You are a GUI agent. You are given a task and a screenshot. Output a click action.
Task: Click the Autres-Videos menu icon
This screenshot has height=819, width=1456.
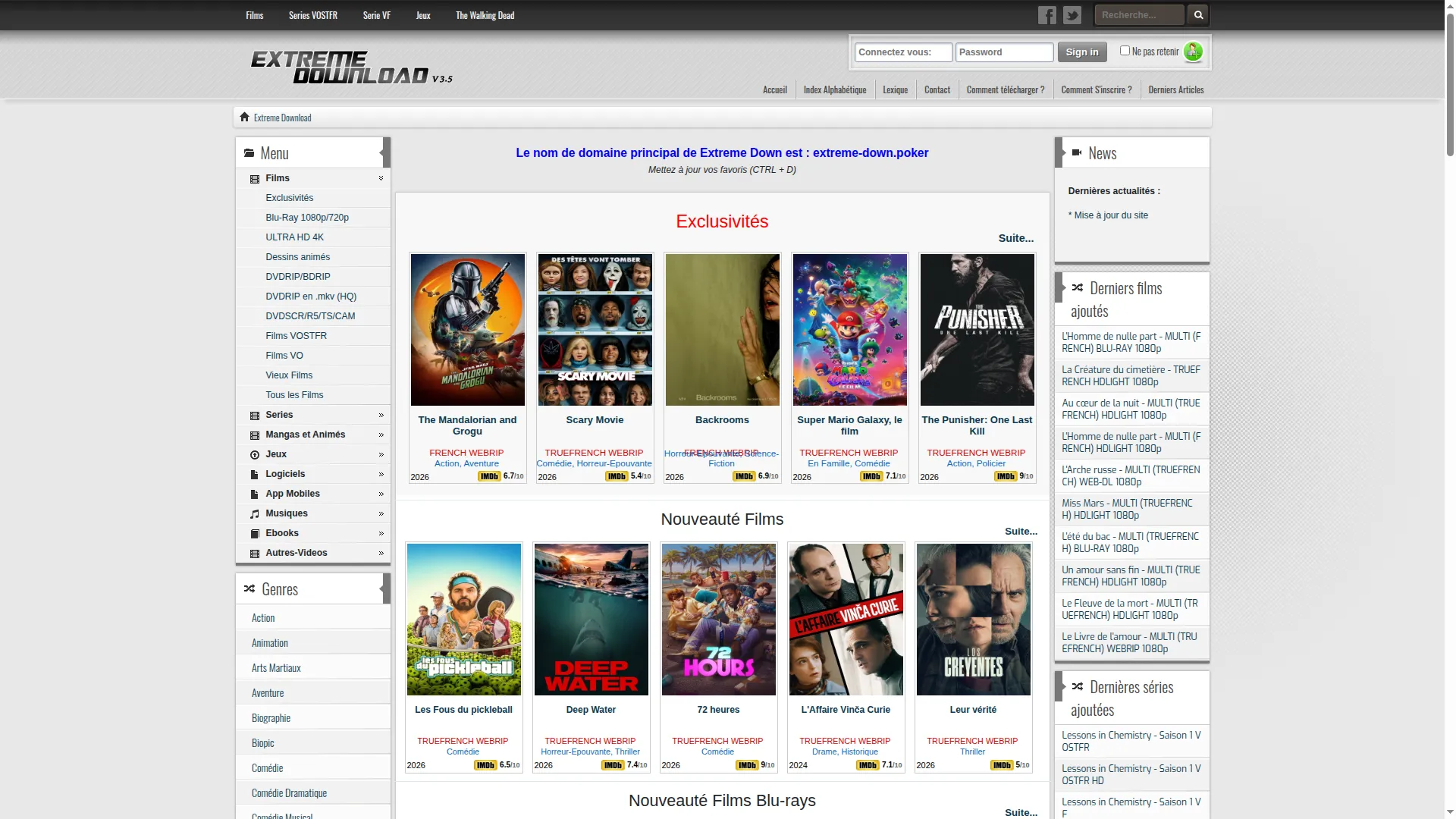[x=255, y=554]
